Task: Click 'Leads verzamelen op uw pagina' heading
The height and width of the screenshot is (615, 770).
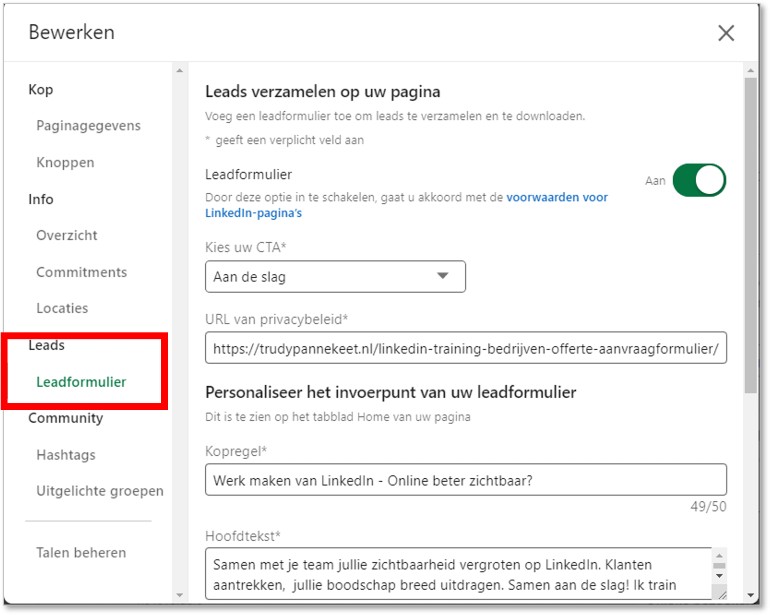Action: tap(323, 92)
